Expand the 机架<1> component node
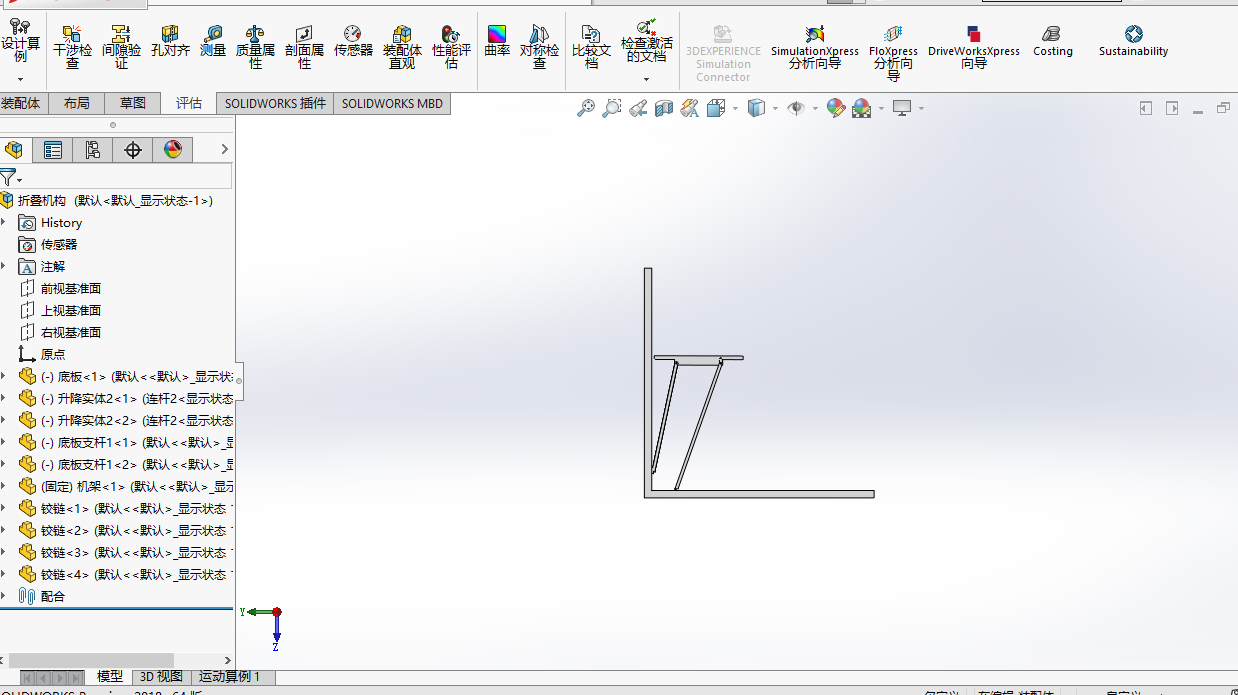The height and width of the screenshot is (695, 1238). coord(4,486)
